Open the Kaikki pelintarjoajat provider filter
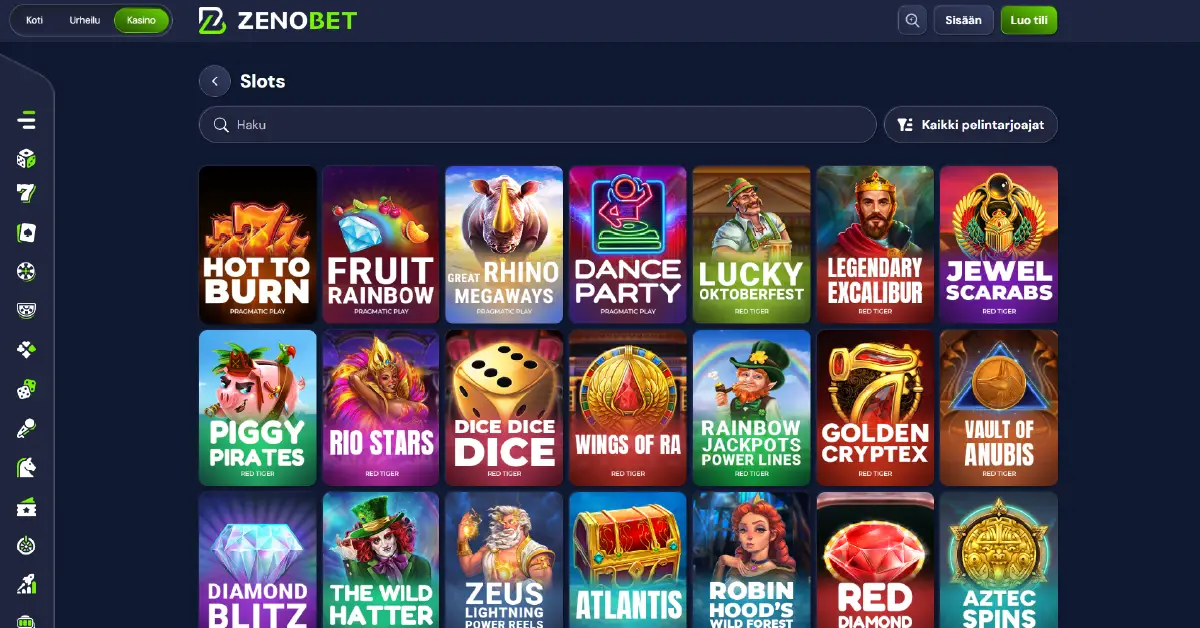The height and width of the screenshot is (628, 1200). click(x=970, y=125)
